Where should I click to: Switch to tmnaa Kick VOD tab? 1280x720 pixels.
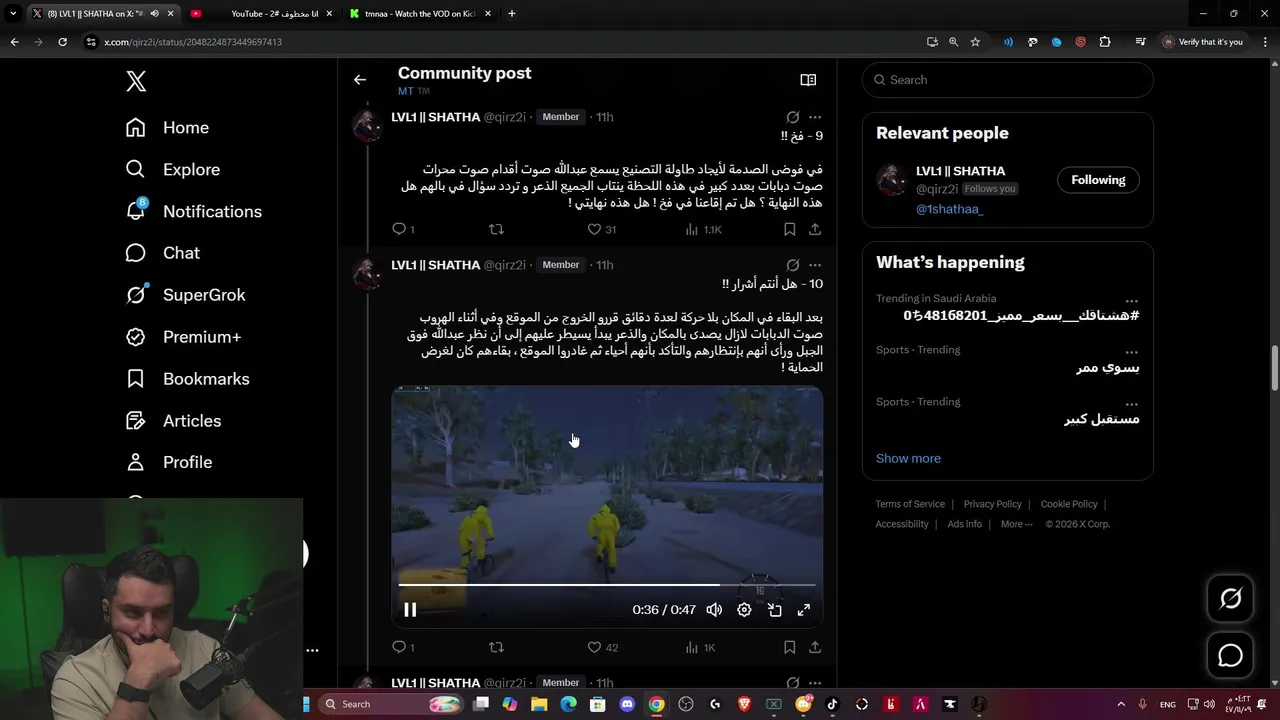pyautogui.click(x=420, y=14)
